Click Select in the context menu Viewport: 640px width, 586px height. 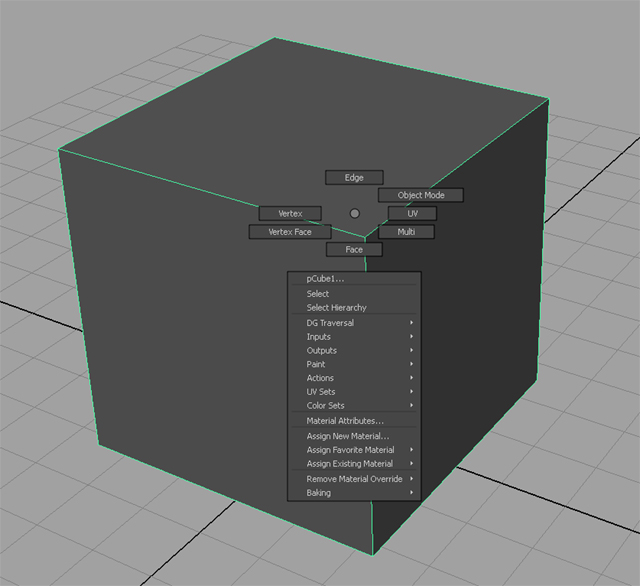[x=354, y=294]
